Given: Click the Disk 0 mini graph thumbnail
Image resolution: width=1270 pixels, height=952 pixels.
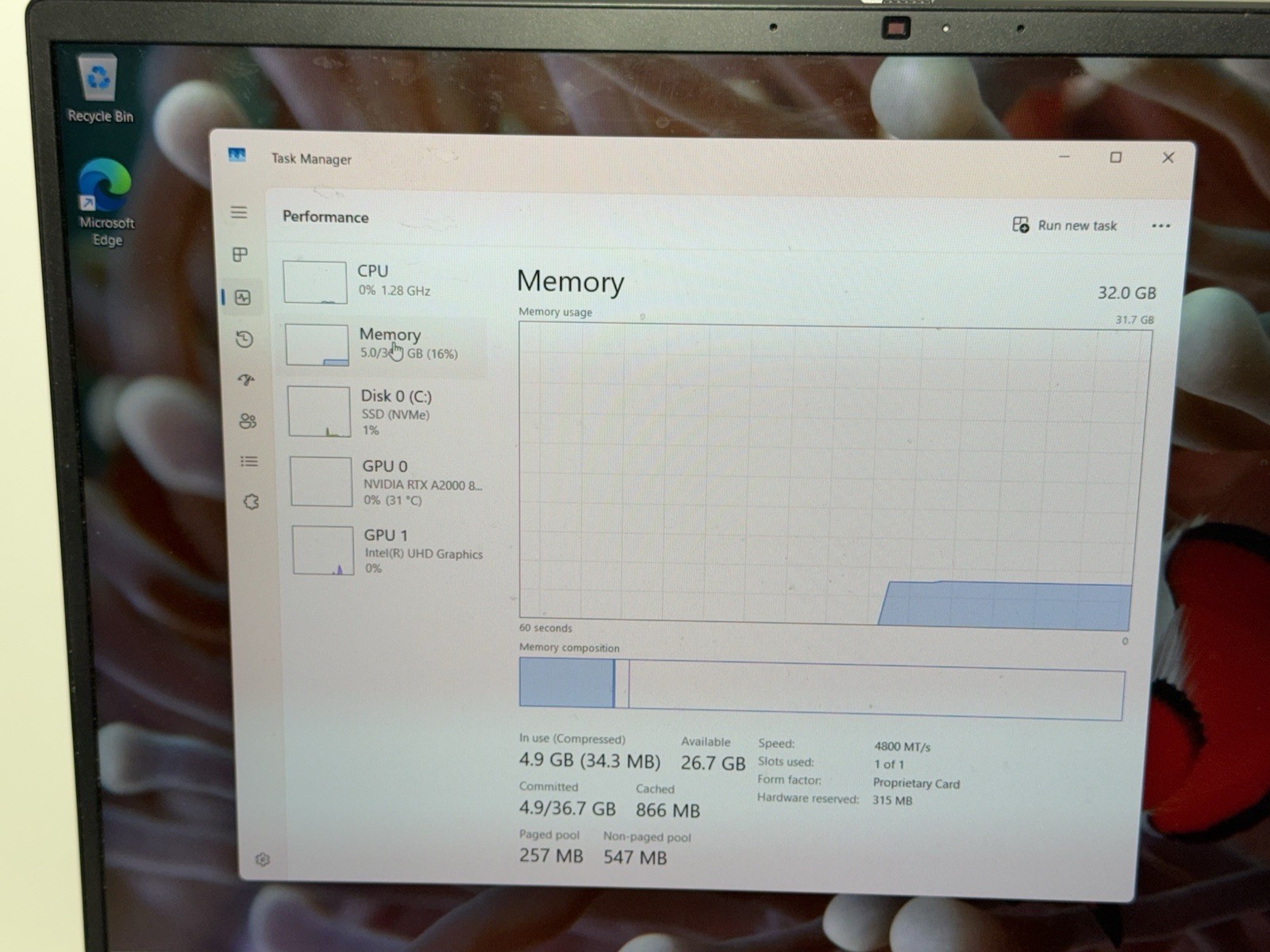Looking at the screenshot, I should pos(319,411).
